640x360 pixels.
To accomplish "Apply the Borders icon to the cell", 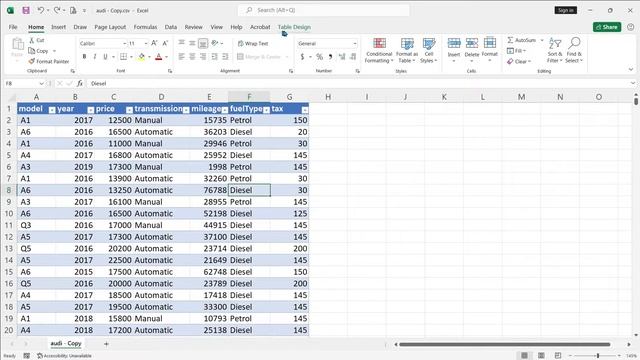I will 123,57.
